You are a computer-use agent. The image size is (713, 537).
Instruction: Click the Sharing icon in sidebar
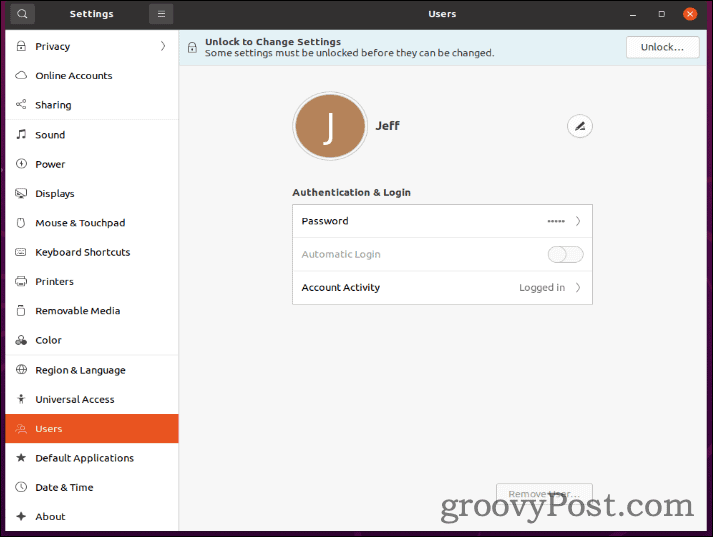(x=21, y=105)
